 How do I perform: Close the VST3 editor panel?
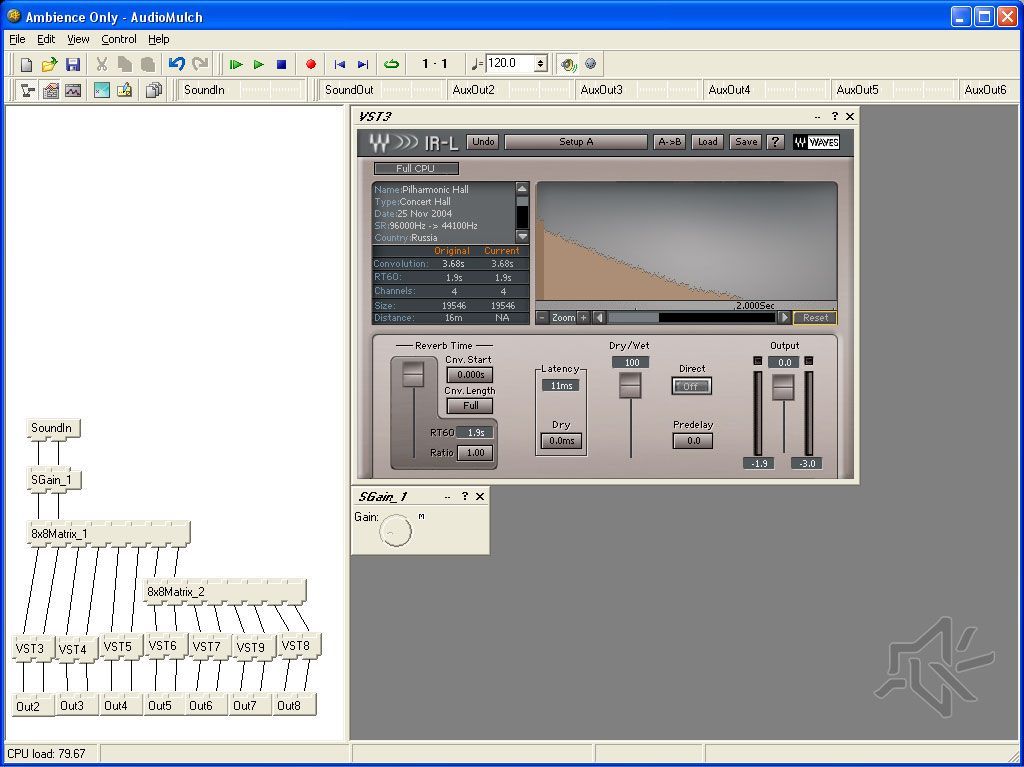pyautogui.click(x=850, y=116)
